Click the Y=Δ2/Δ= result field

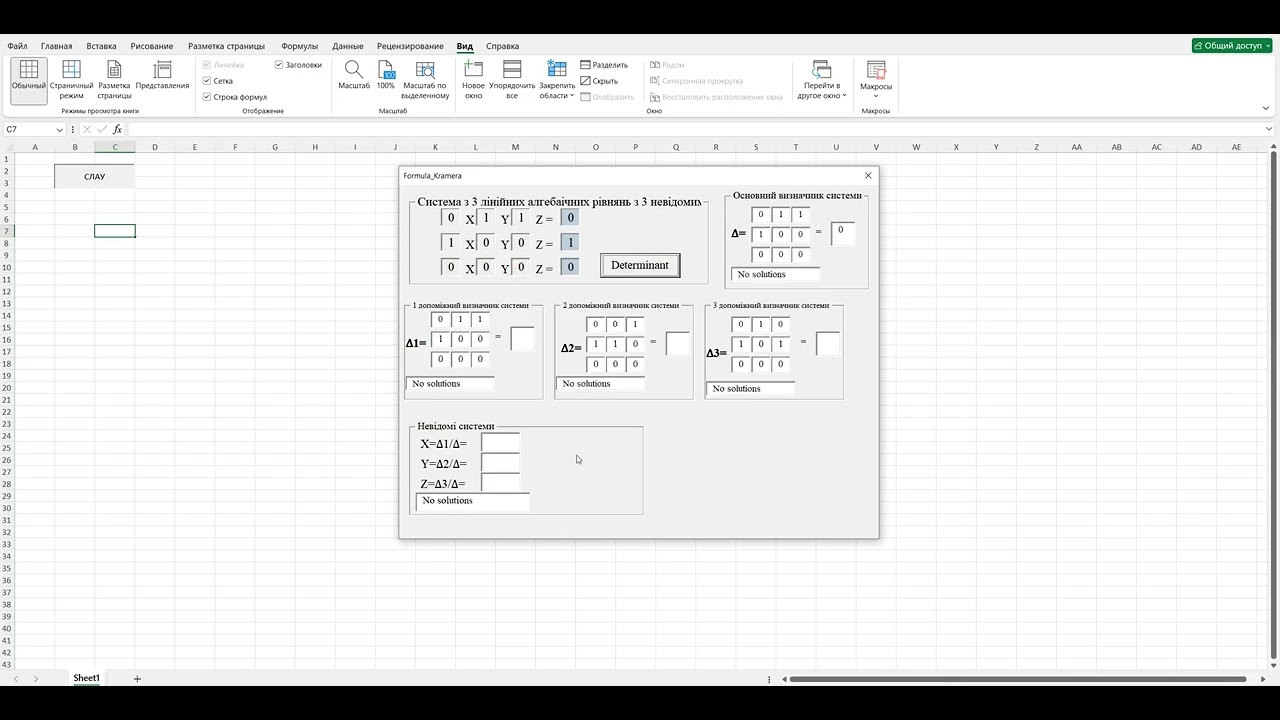coord(501,462)
